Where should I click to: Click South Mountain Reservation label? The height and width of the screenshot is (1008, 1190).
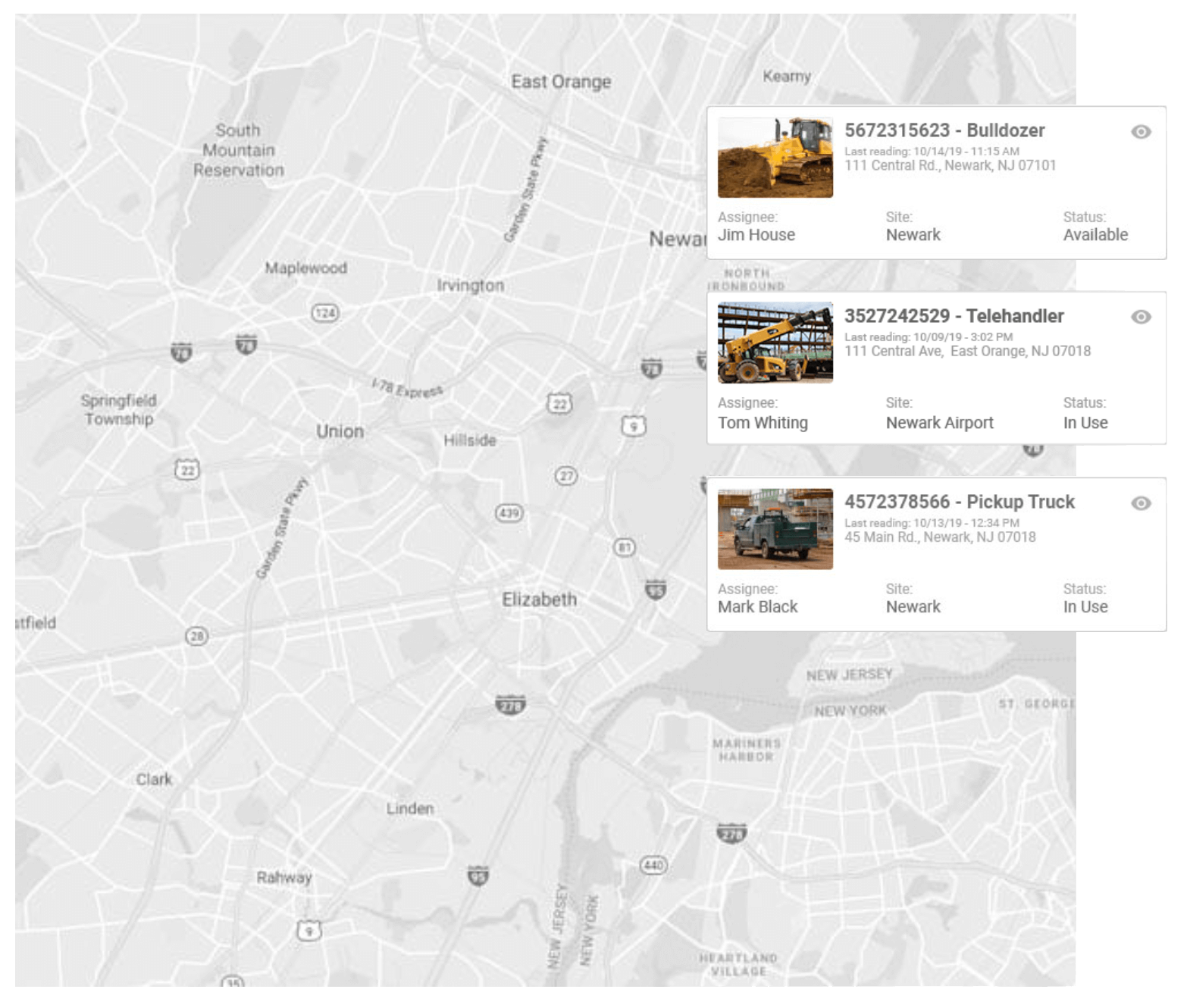238,150
